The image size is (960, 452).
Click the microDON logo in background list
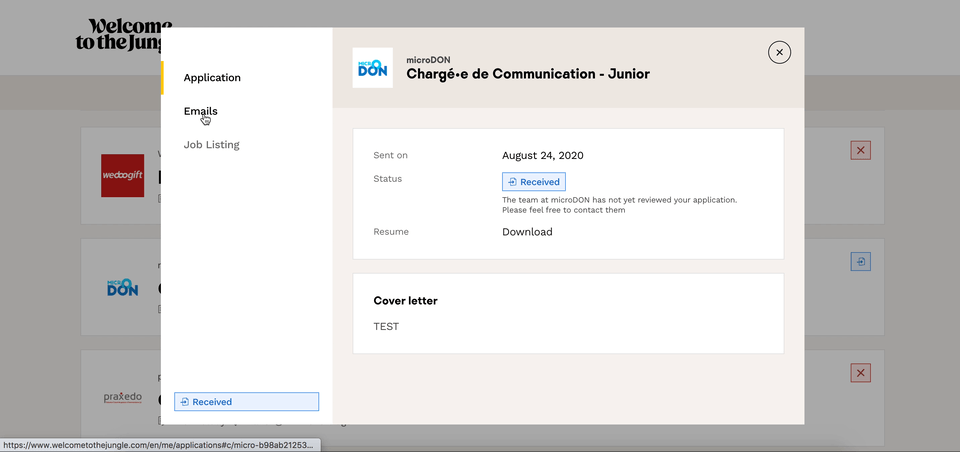pos(123,287)
